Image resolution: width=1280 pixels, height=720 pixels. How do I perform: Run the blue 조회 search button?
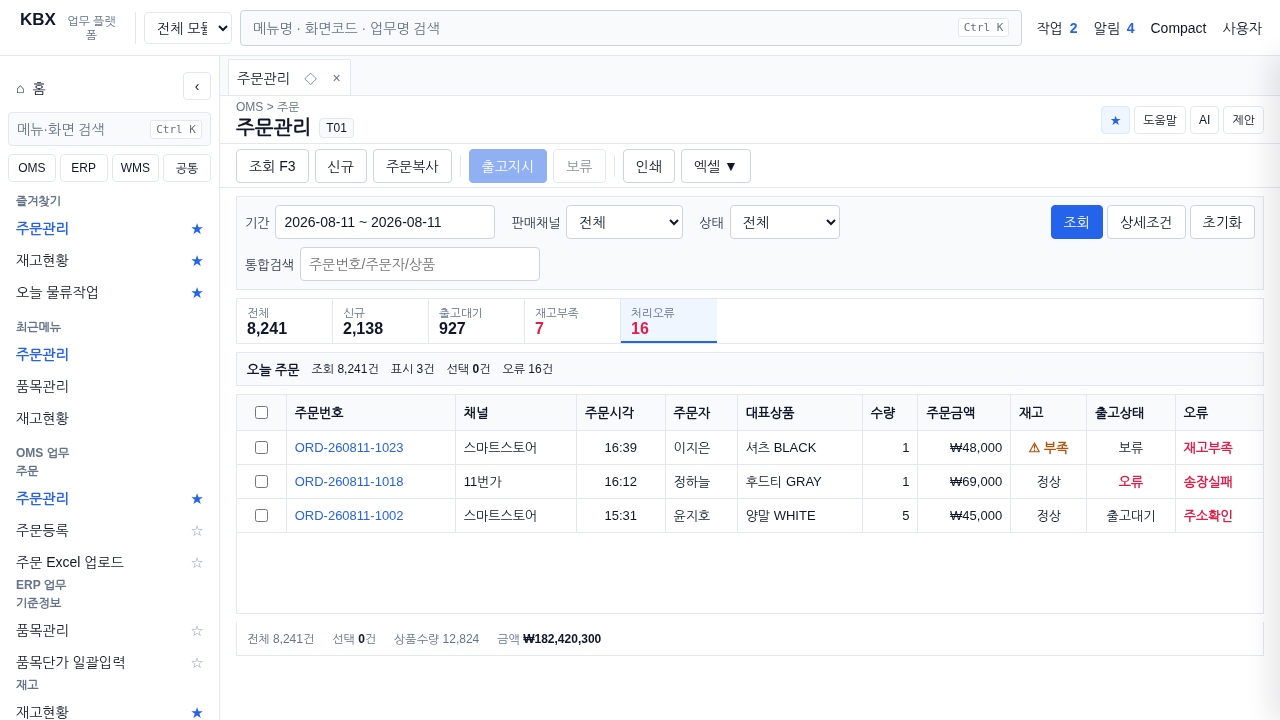1077,222
